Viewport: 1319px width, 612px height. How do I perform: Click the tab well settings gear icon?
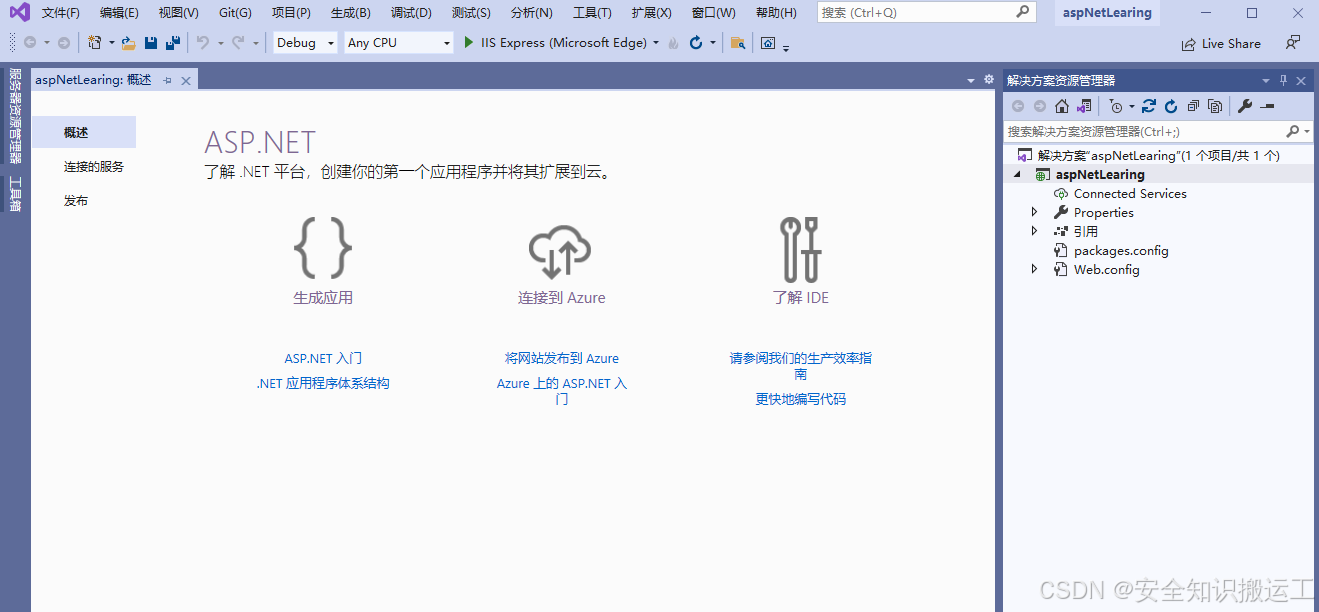[x=989, y=80]
